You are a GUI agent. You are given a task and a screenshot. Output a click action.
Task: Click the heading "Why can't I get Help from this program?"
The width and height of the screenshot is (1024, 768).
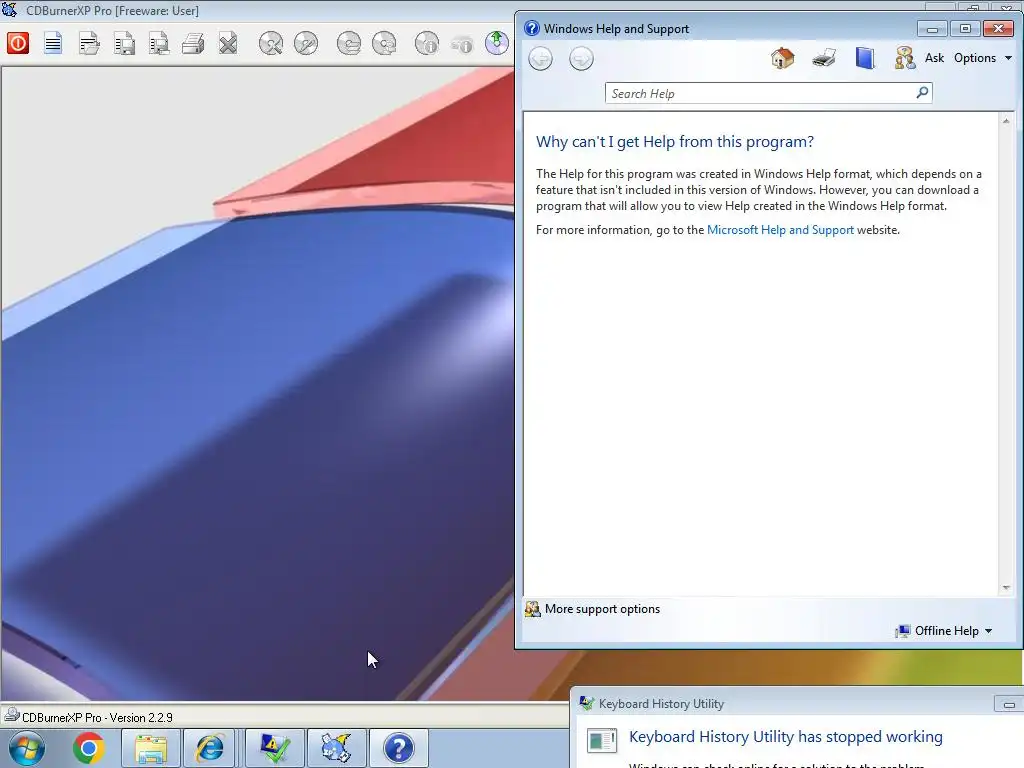(675, 142)
